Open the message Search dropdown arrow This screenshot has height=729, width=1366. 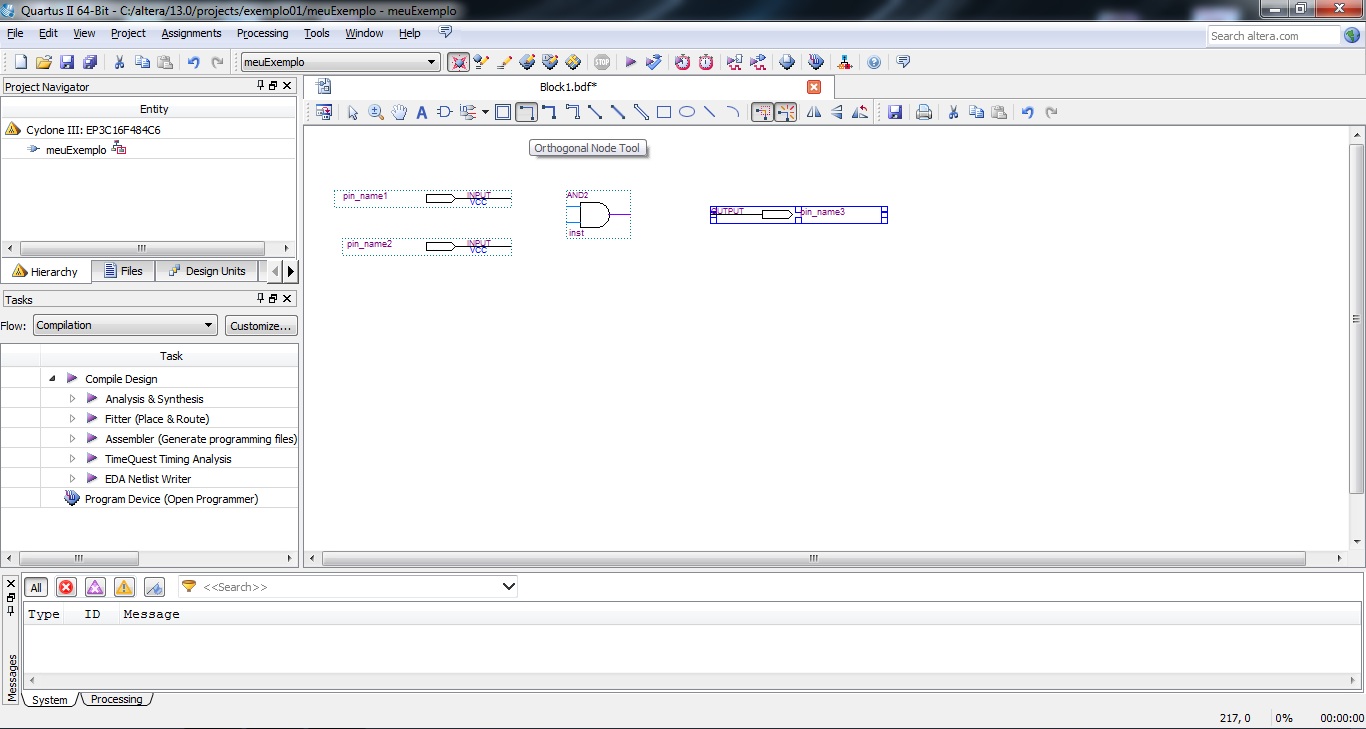coord(508,587)
